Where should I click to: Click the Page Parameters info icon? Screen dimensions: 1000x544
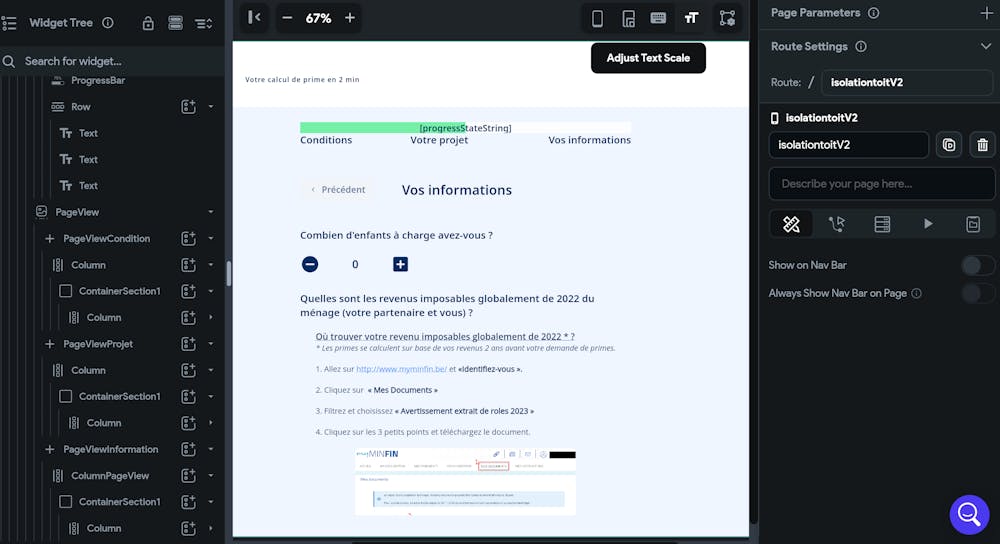pos(874,13)
